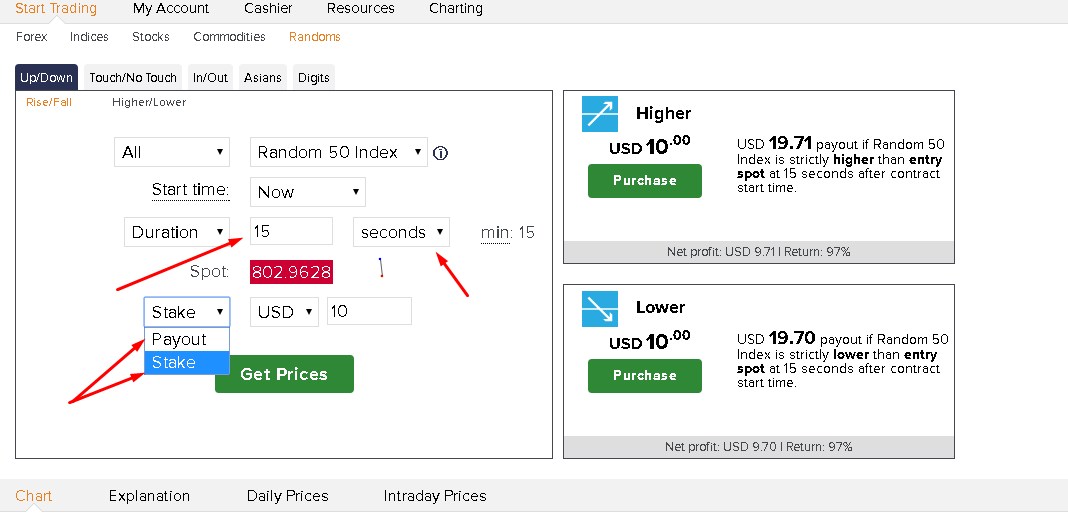The width and height of the screenshot is (1068, 517).
Task: Click the small spot tick chart
Action: pos(380,268)
